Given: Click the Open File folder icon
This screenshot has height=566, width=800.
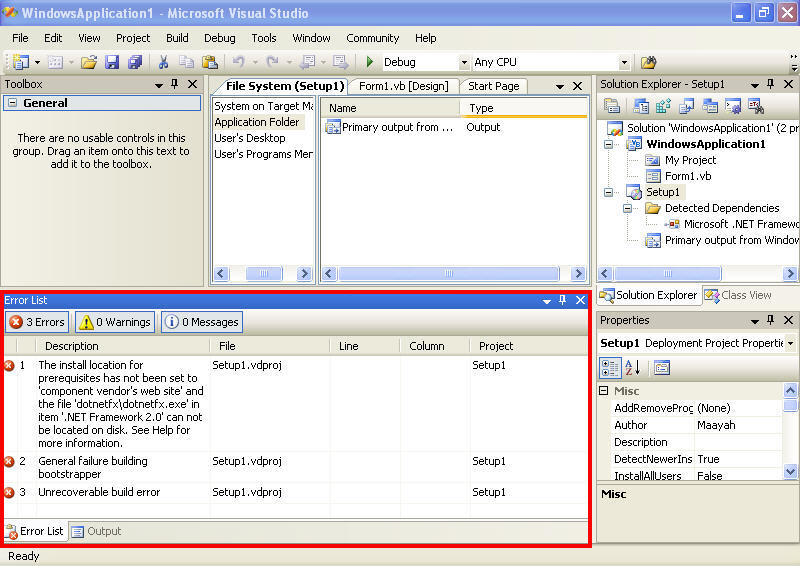Looking at the screenshot, I should pyautogui.click(x=89, y=62).
